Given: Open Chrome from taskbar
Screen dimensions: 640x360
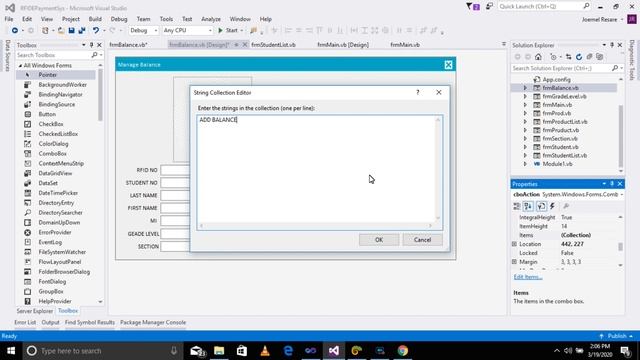Looking at the screenshot, I should pyautogui.click(x=403, y=351).
